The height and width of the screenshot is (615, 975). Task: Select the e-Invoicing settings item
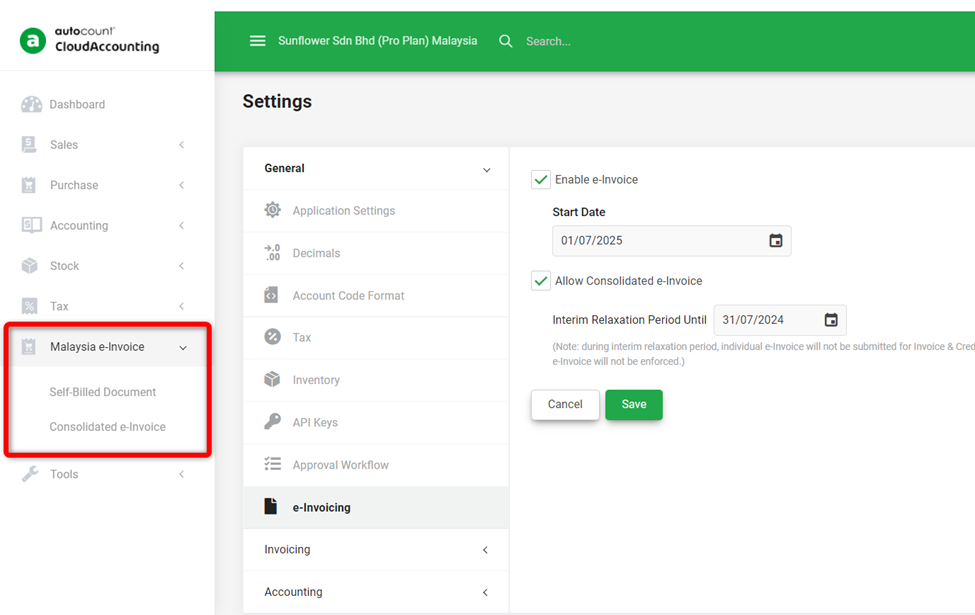(376, 507)
